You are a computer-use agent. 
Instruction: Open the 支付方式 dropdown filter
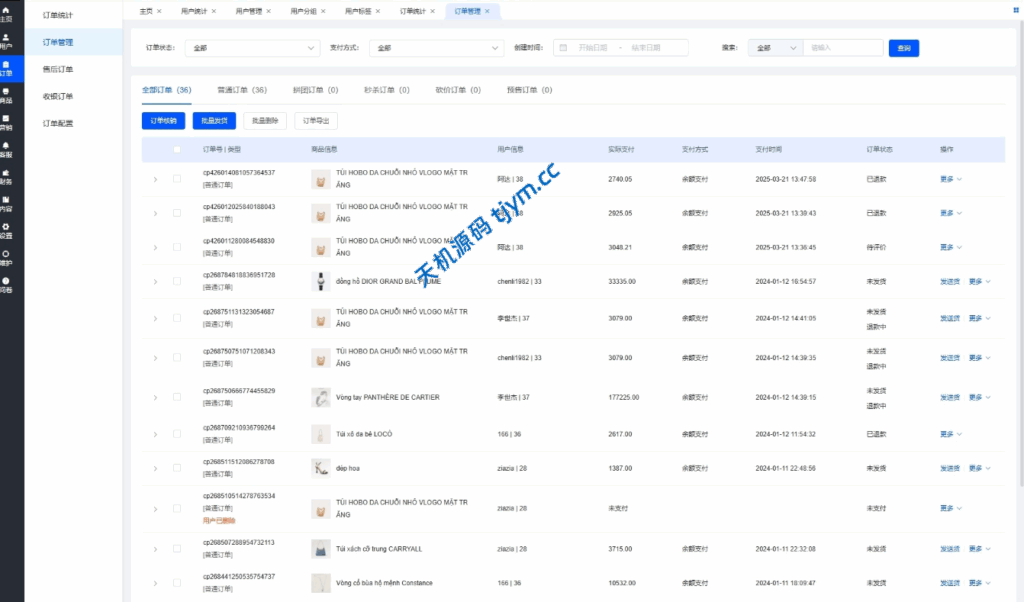point(436,48)
